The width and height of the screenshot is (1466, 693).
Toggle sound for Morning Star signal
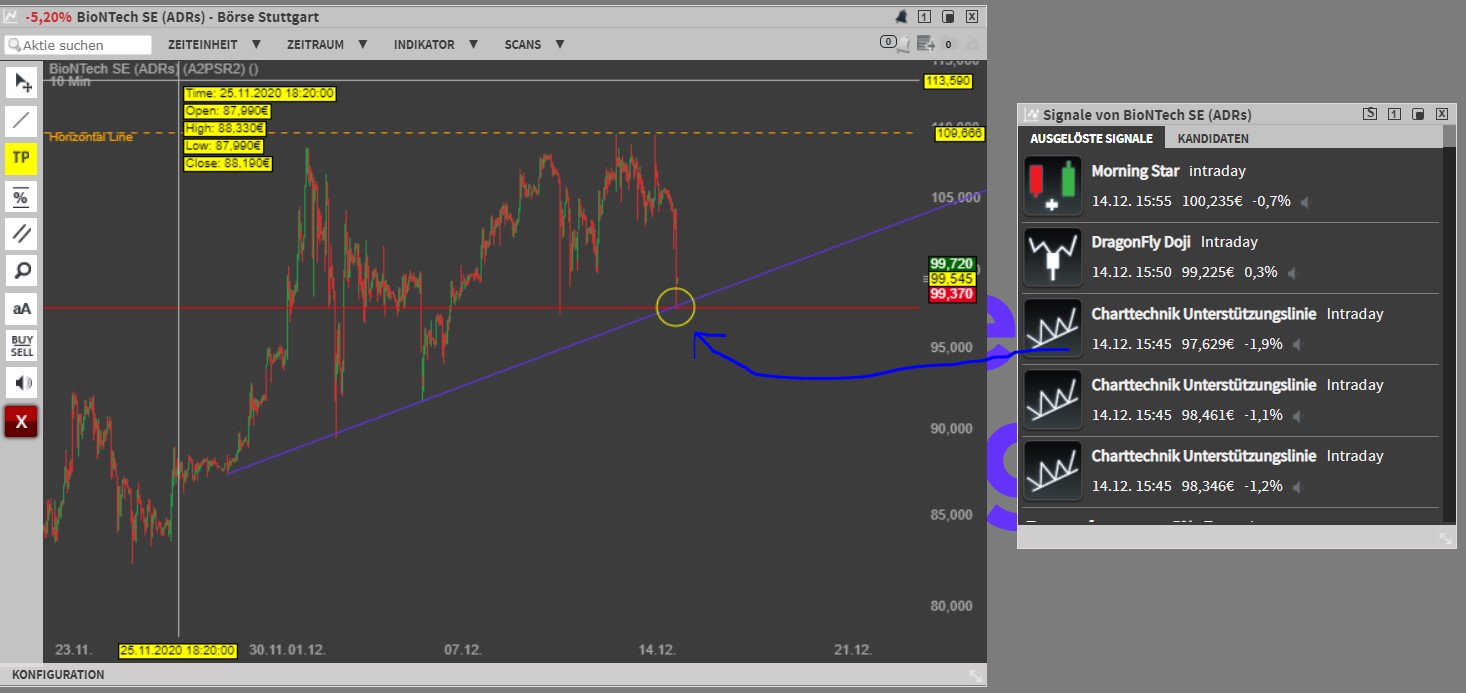pyautogui.click(x=1305, y=202)
